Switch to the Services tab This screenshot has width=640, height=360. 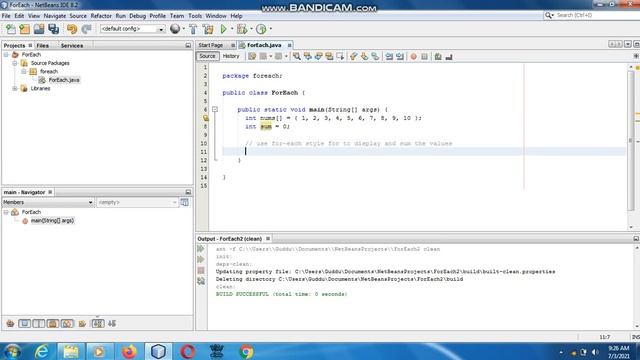(x=72, y=46)
